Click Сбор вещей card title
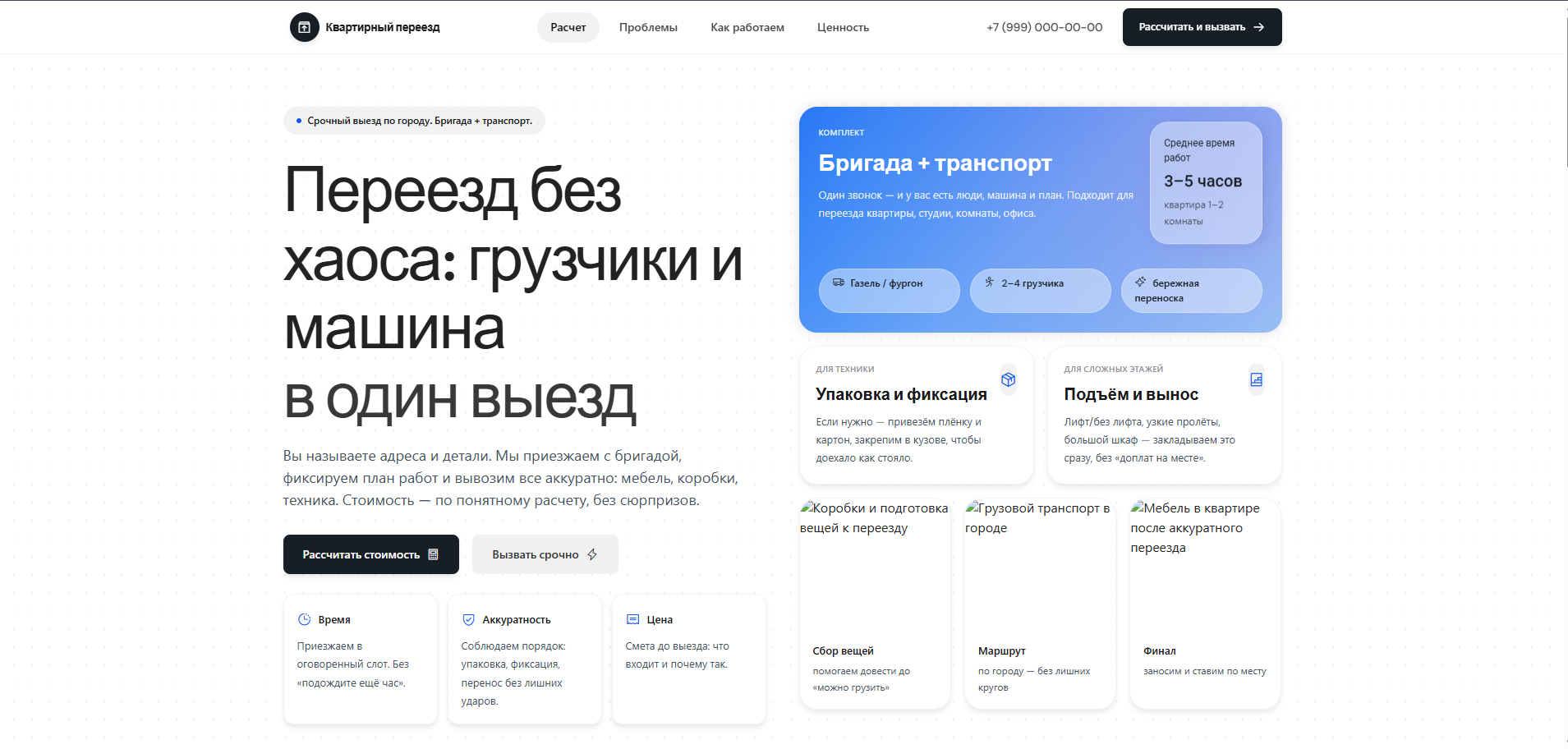This screenshot has height=749, width=1568. click(843, 650)
